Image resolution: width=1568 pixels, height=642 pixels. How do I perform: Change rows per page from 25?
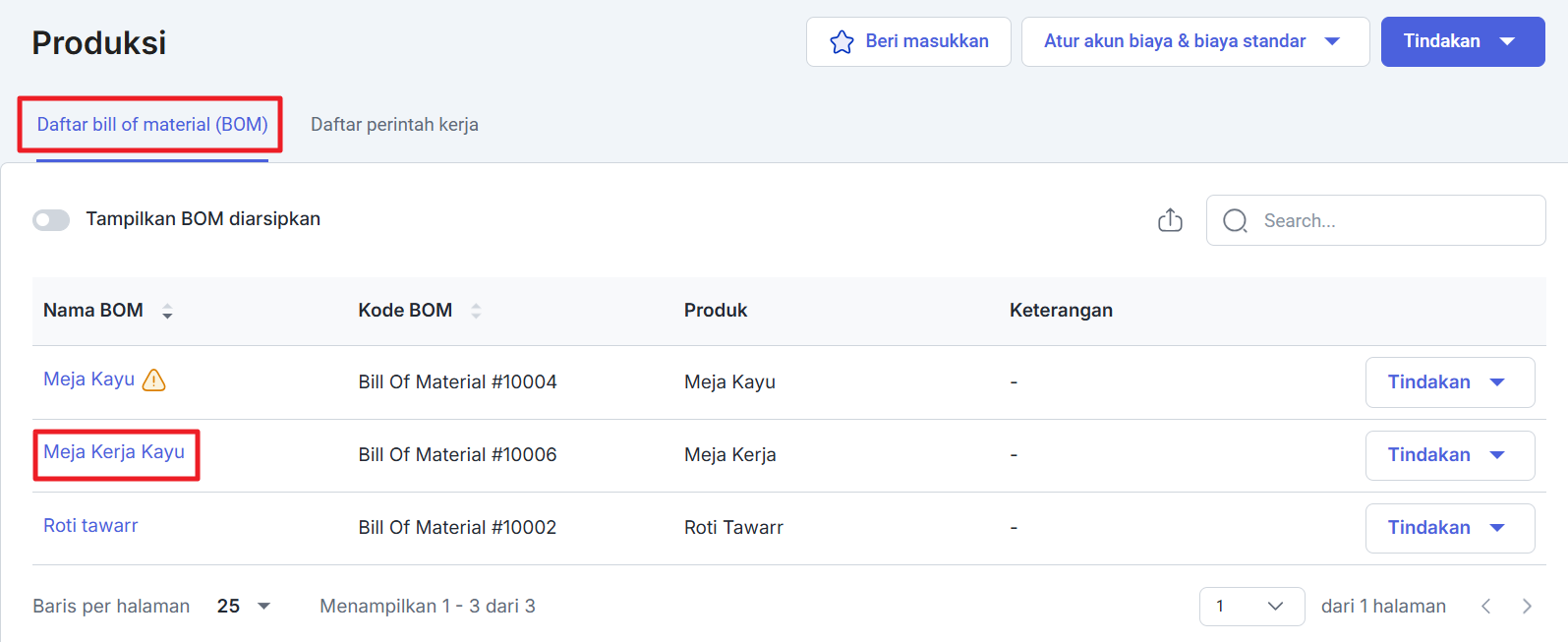click(x=243, y=607)
